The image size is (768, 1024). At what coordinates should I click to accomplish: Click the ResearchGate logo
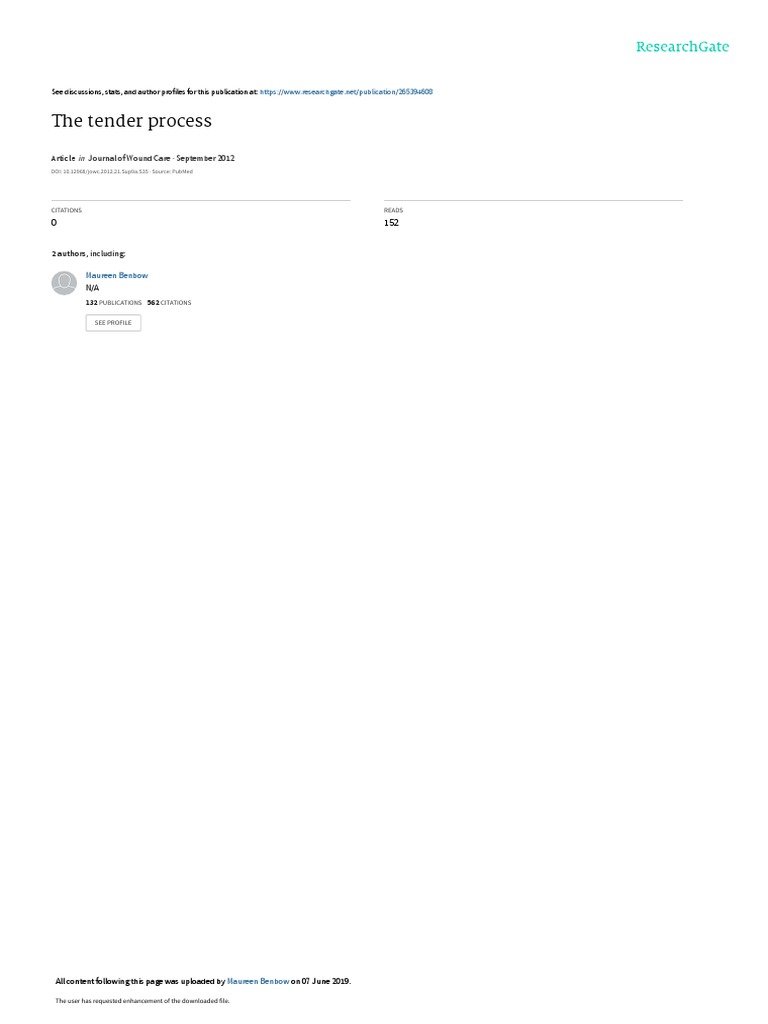coord(682,46)
